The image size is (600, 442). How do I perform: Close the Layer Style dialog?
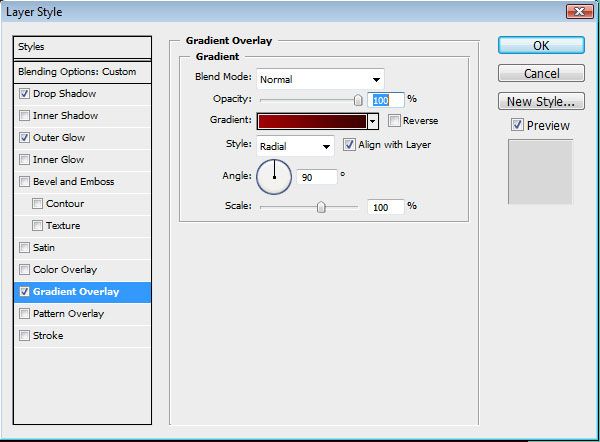pos(579,11)
